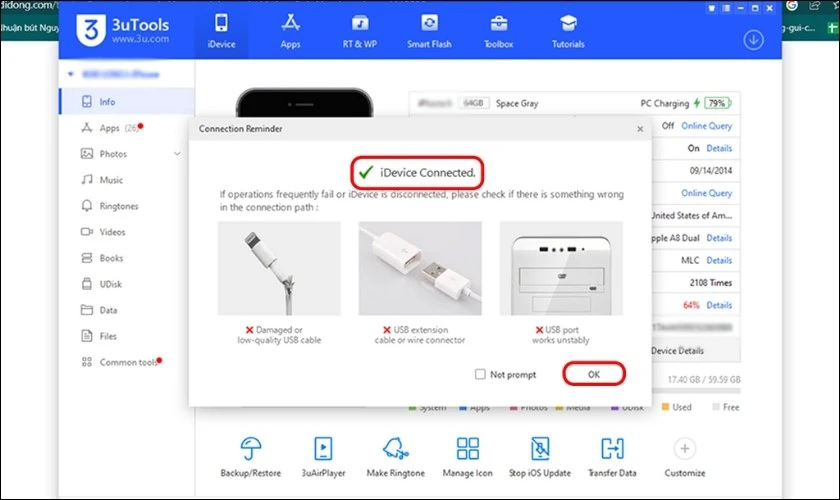Open the Tutorials tab
Viewport: 840px width, 500px height.
[x=568, y=31]
